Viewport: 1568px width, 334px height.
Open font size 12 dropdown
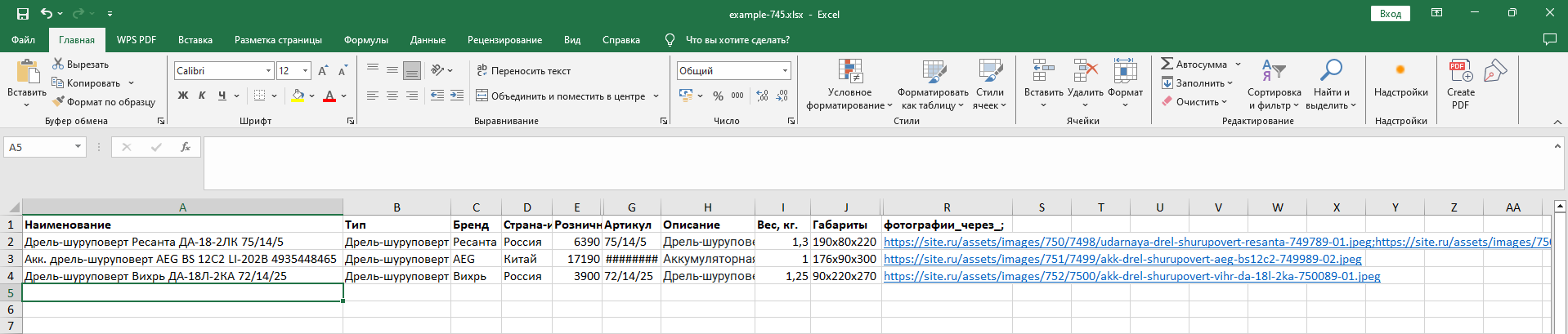point(306,71)
